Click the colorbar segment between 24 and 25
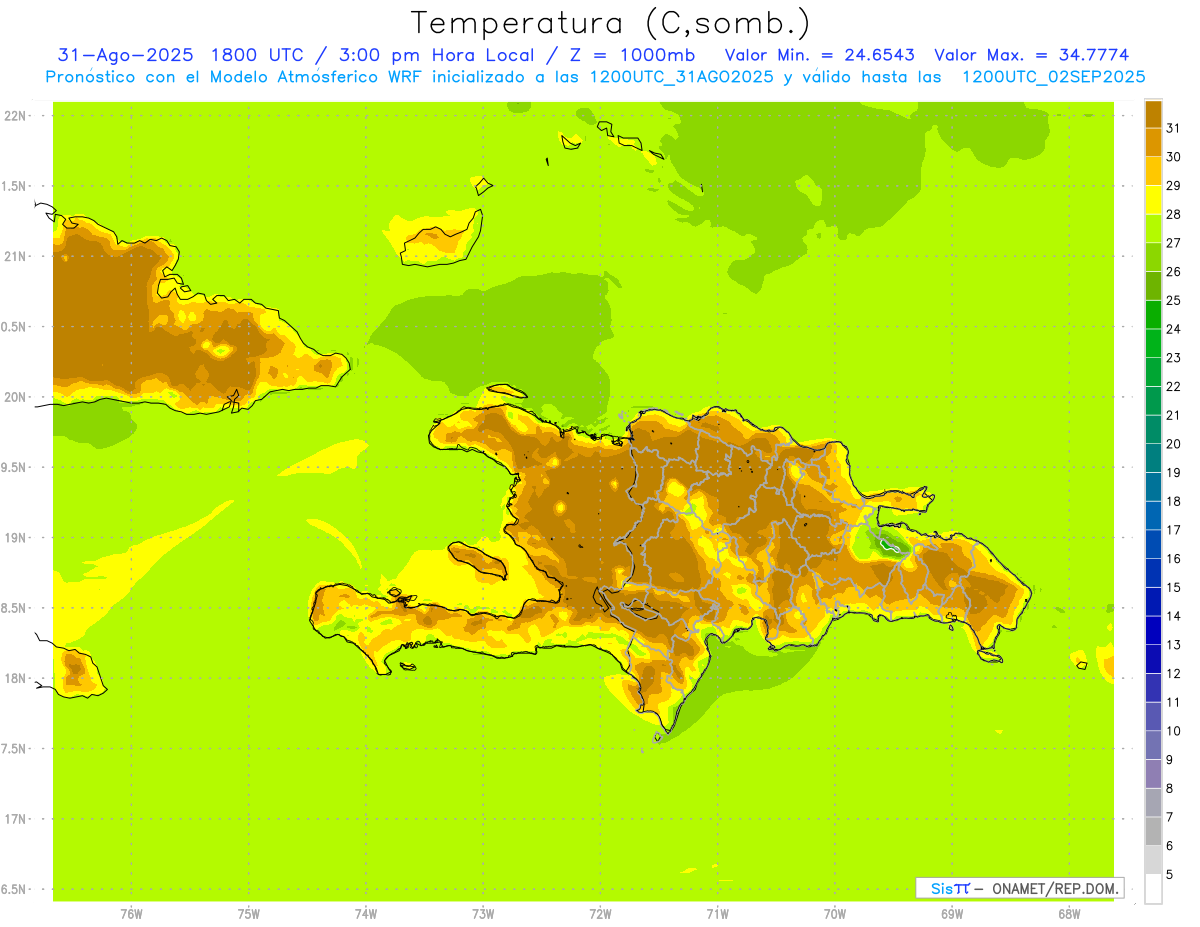The width and height of the screenshot is (1200, 927). click(1153, 314)
